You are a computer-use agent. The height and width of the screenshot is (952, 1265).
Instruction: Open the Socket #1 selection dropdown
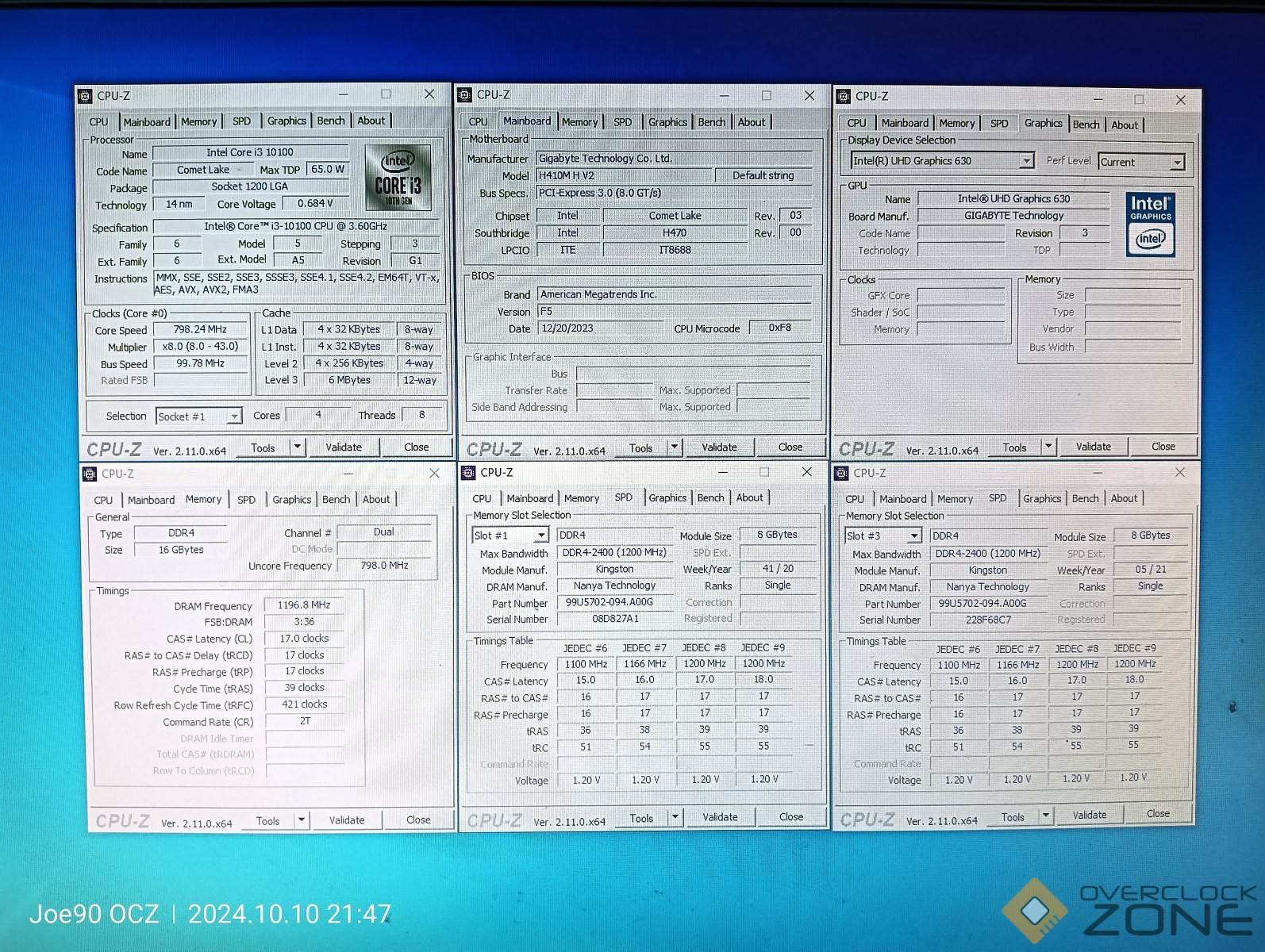[233, 416]
